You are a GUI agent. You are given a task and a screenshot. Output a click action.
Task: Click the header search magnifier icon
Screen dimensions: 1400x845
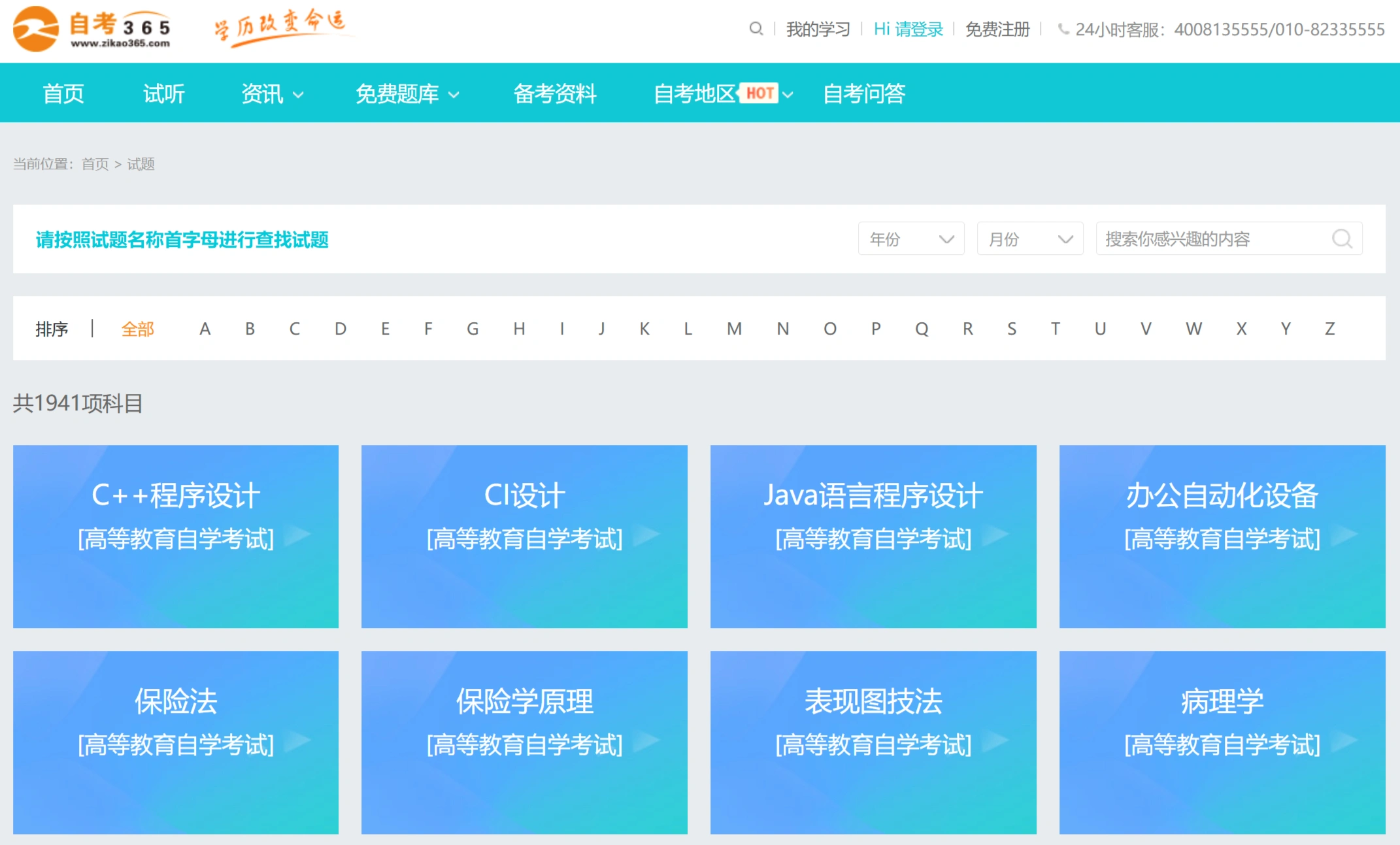(x=756, y=29)
